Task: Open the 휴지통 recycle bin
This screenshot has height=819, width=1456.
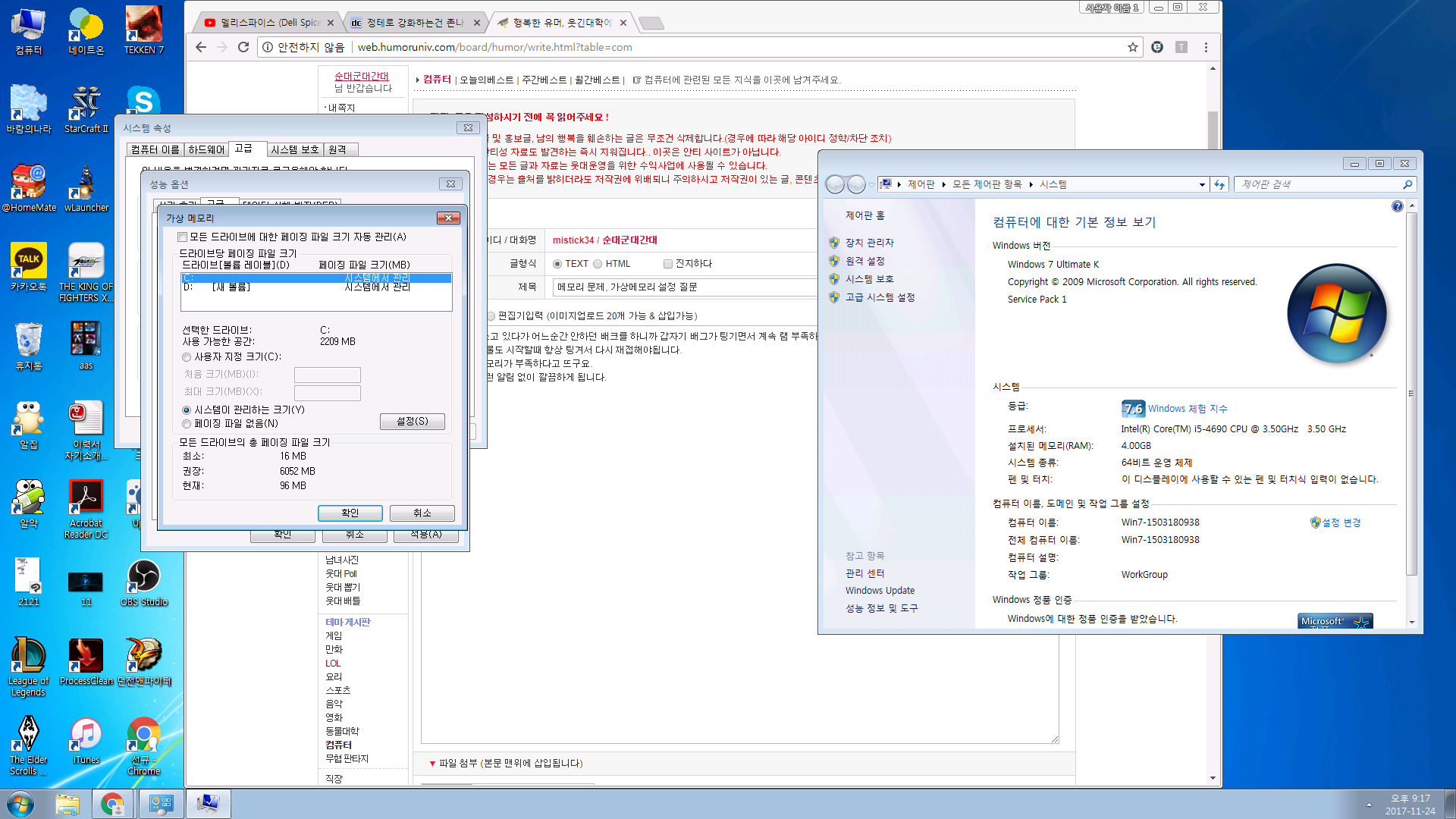Action: (29, 346)
